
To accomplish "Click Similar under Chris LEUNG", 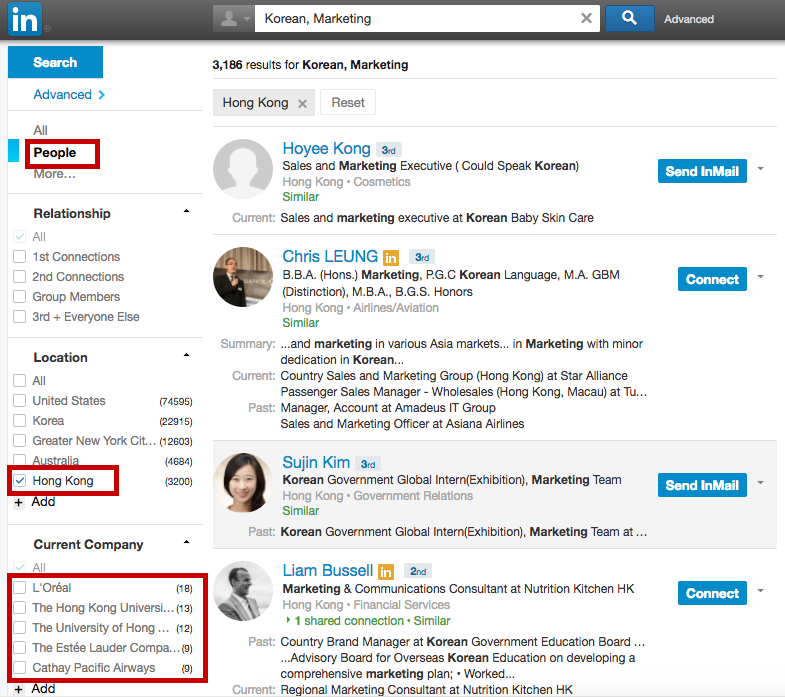I will click(300, 323).
